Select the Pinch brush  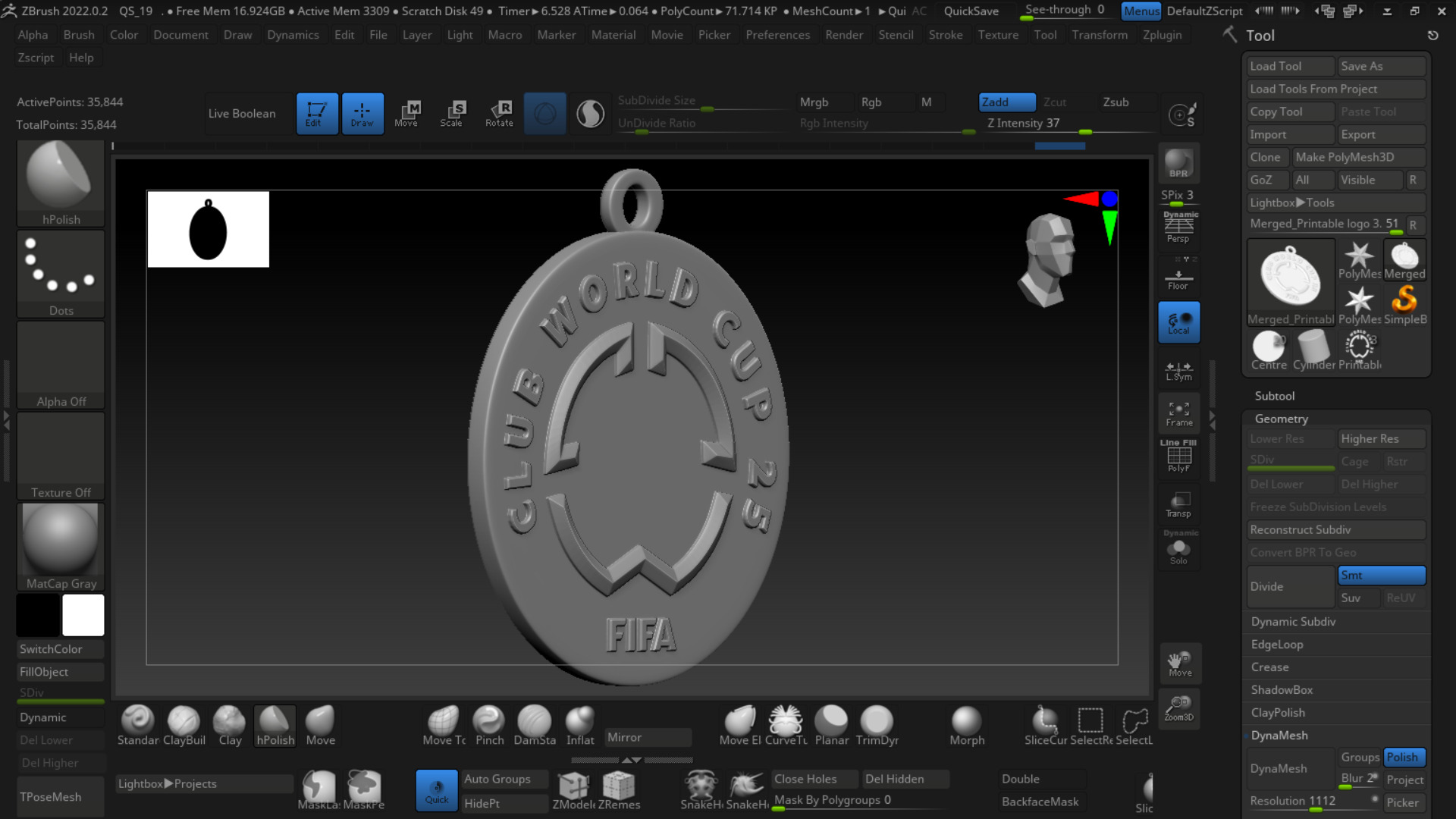(x=489, y=726)
